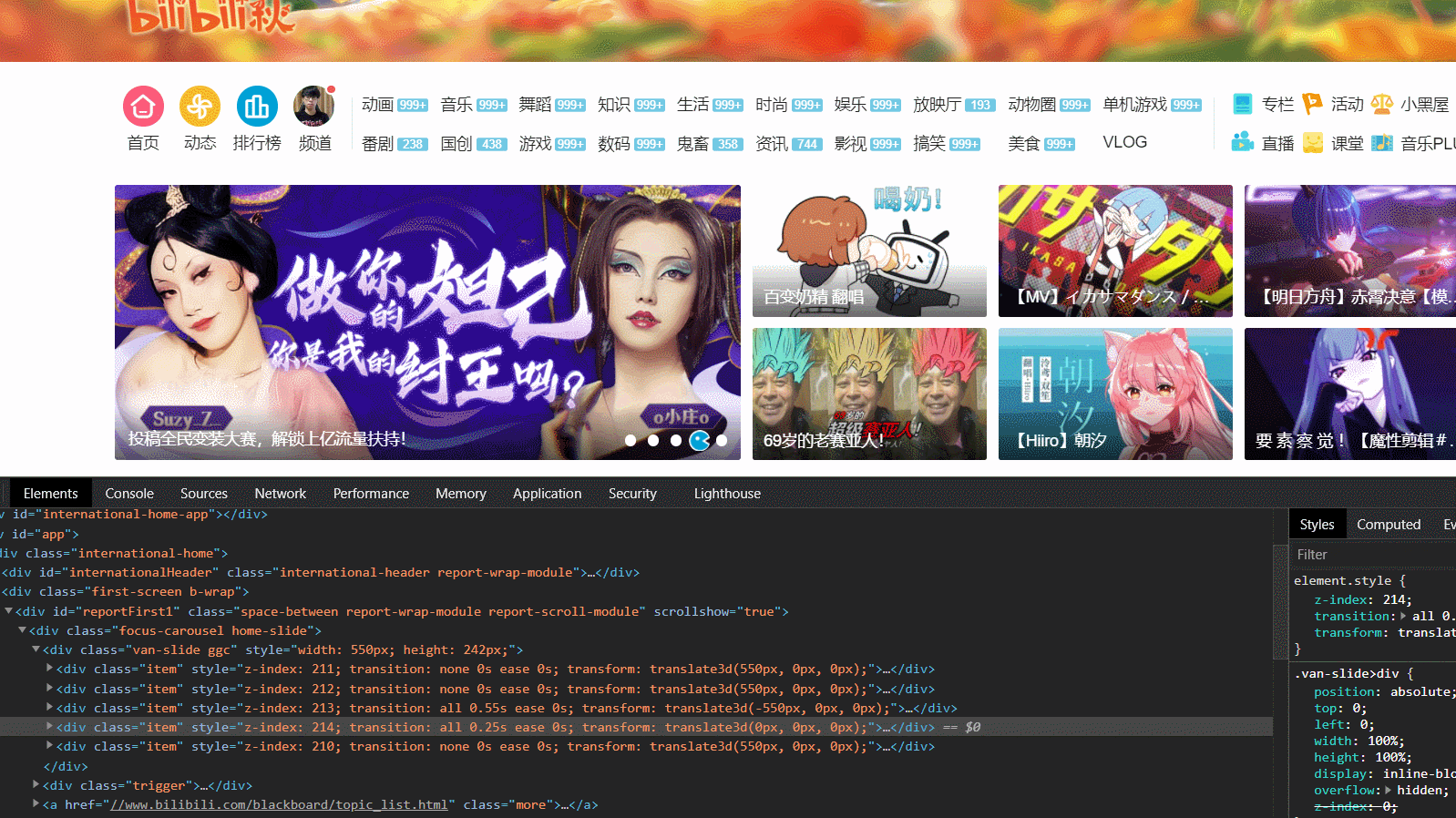The height and width of the screenshot is (818, 1456).
Task: Click the 做你的妲己 carousel banner
Action: 427,322
